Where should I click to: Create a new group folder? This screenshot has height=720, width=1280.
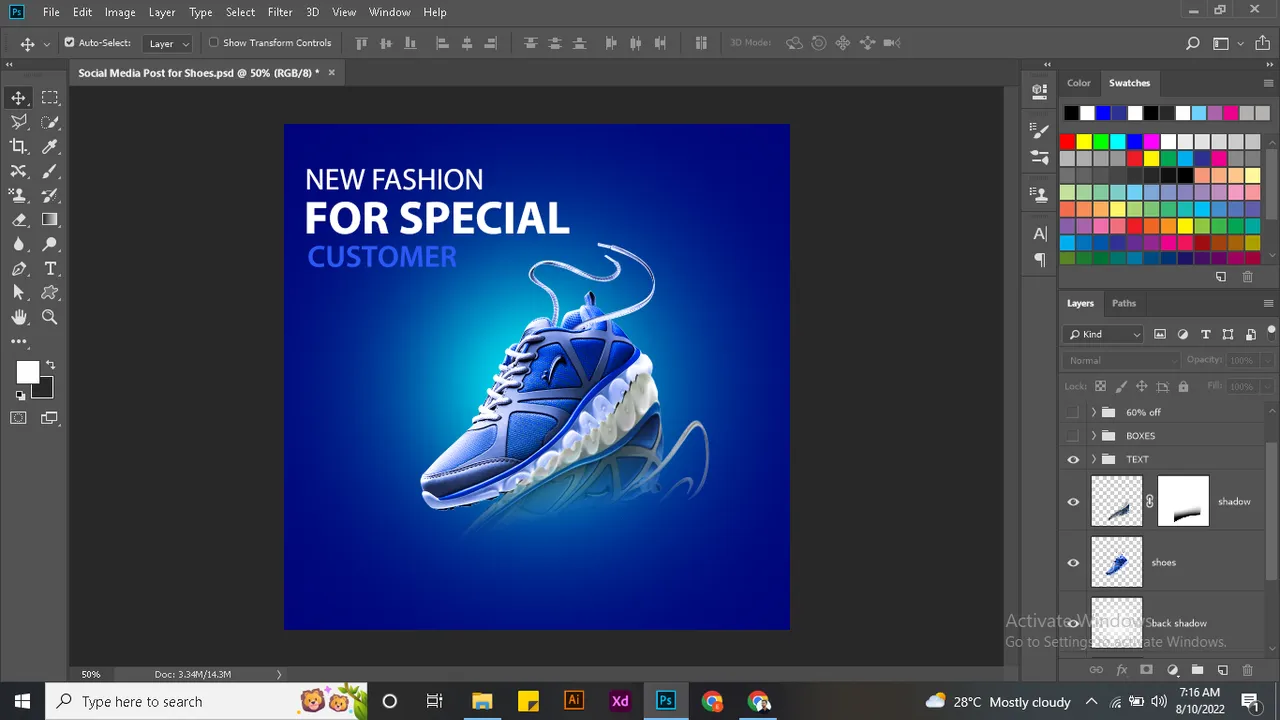[x=1197, y=670]
